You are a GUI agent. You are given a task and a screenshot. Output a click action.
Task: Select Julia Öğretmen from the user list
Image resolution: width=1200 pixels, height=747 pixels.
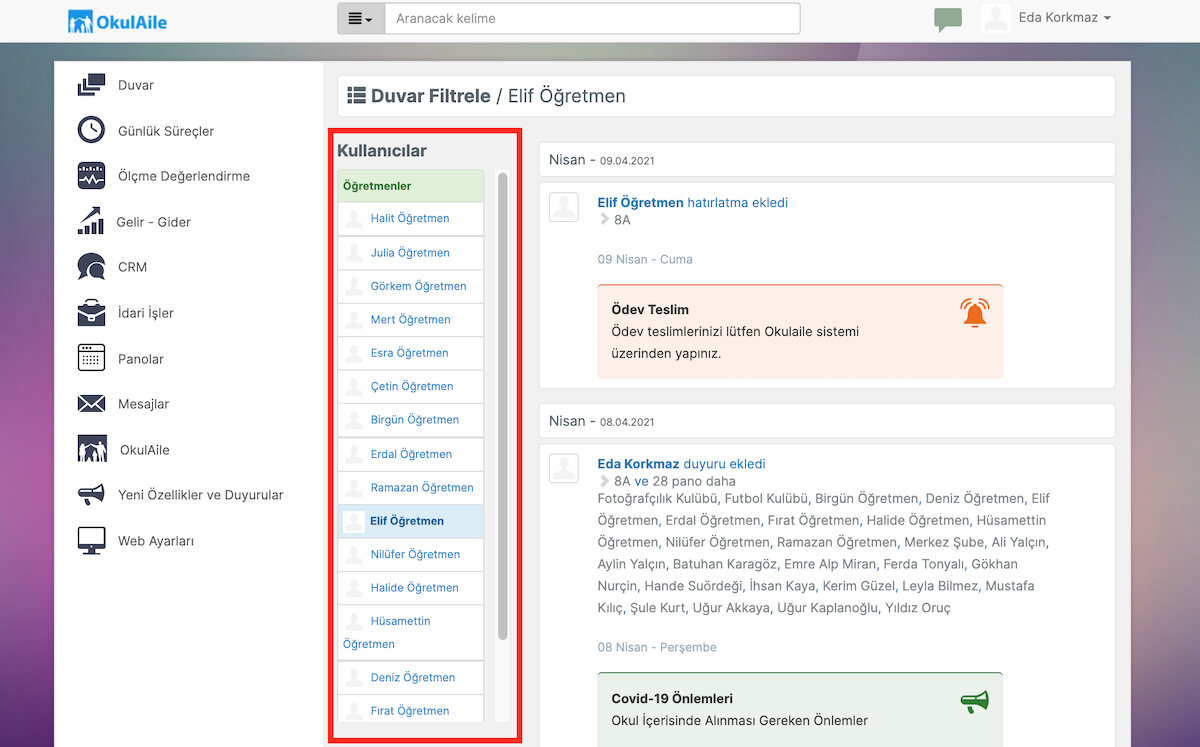410,253
